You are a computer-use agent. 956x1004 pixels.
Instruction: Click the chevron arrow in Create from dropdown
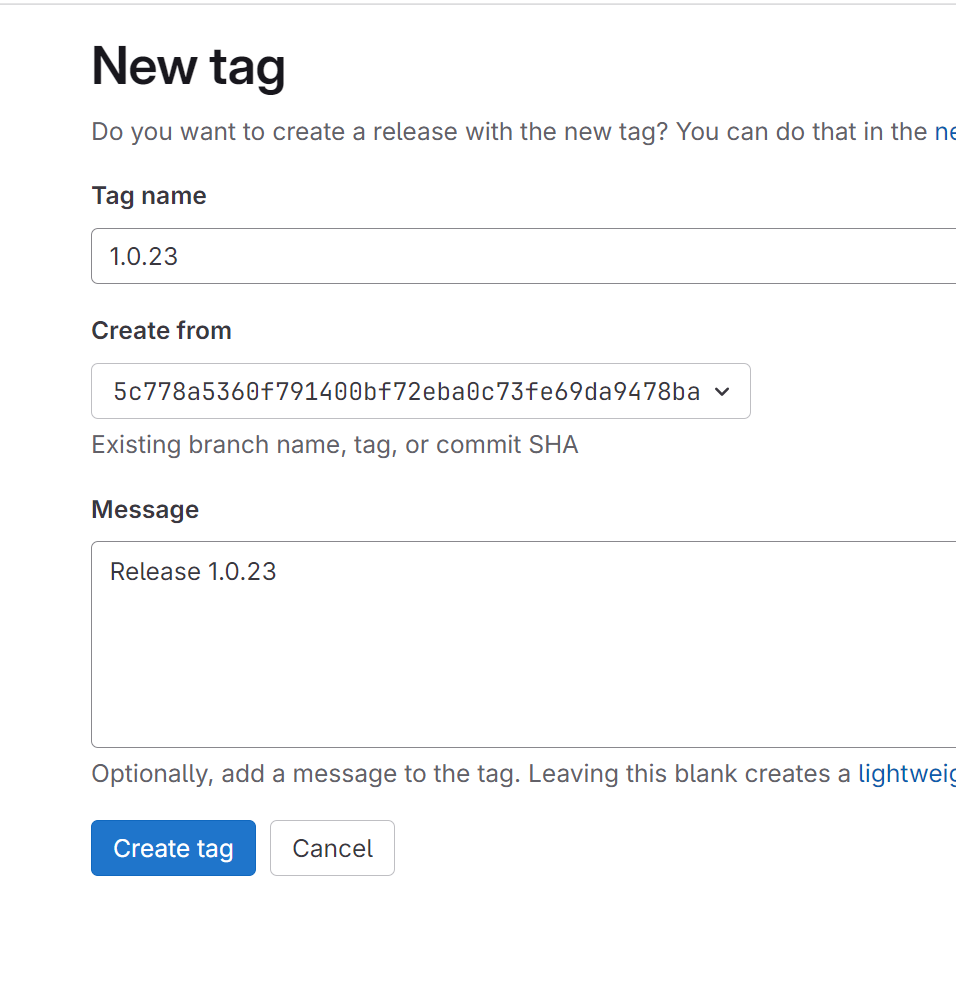(723, 392)
